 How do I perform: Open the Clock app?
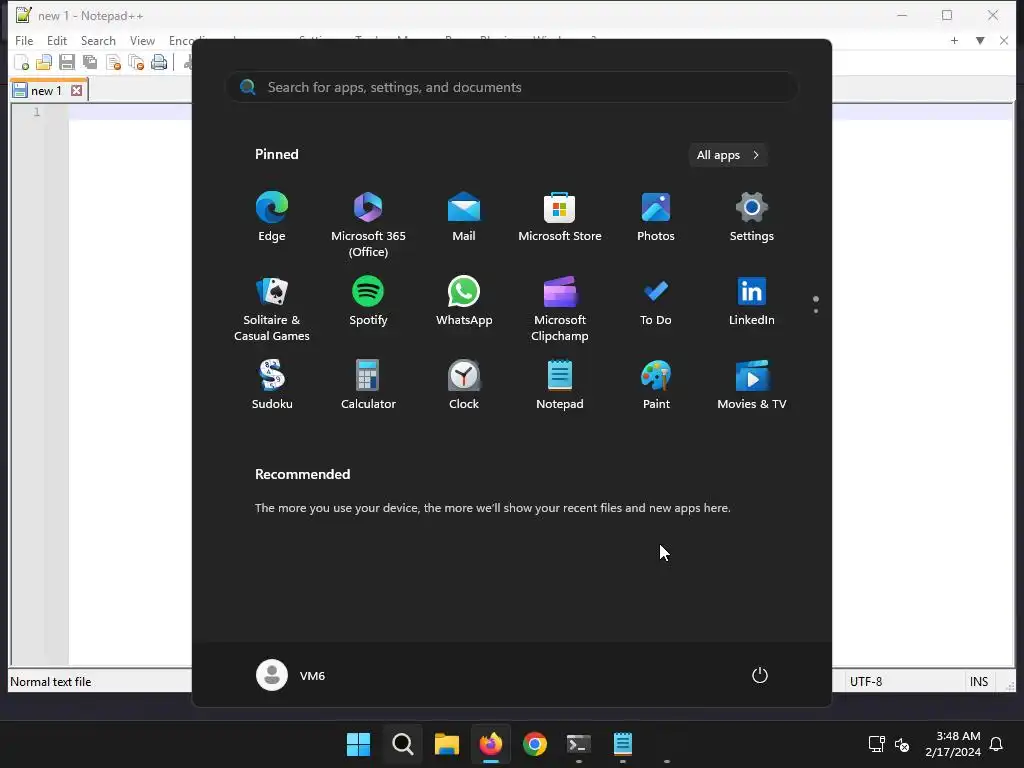464,385
